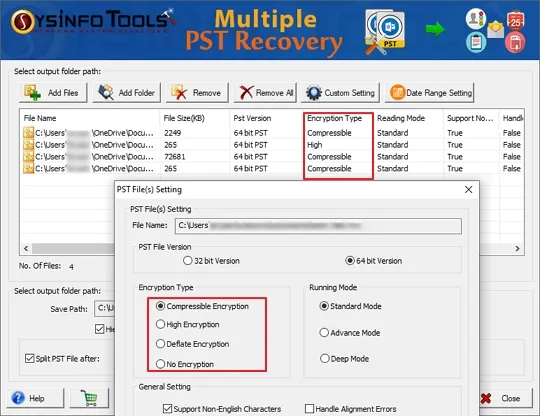Select the file row sized 72681 KB

272,157
